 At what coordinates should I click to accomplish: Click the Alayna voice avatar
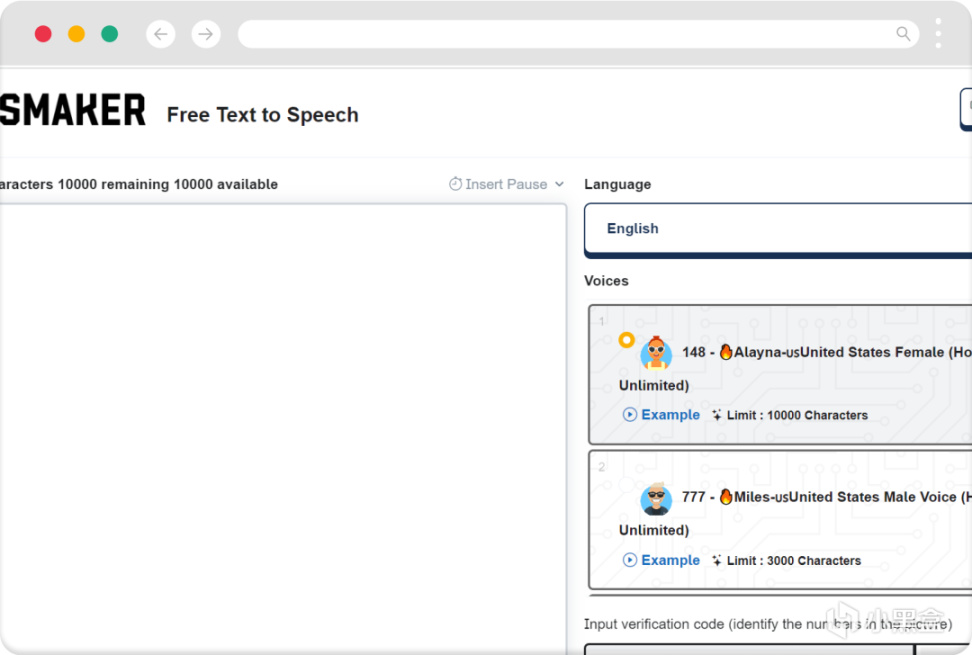coord(656,353)
